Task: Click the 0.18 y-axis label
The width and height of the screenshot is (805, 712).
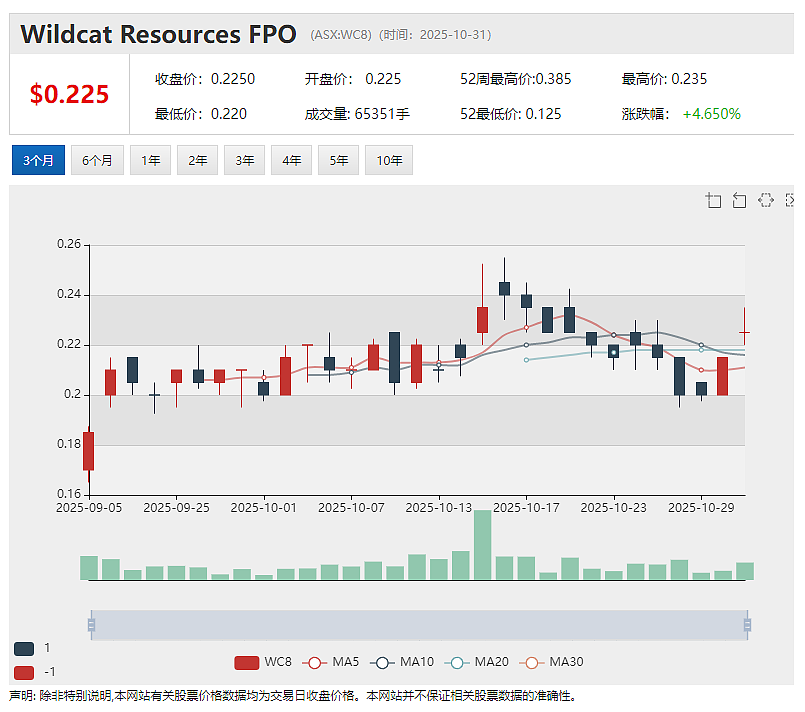Action: (x=69, y=444)
